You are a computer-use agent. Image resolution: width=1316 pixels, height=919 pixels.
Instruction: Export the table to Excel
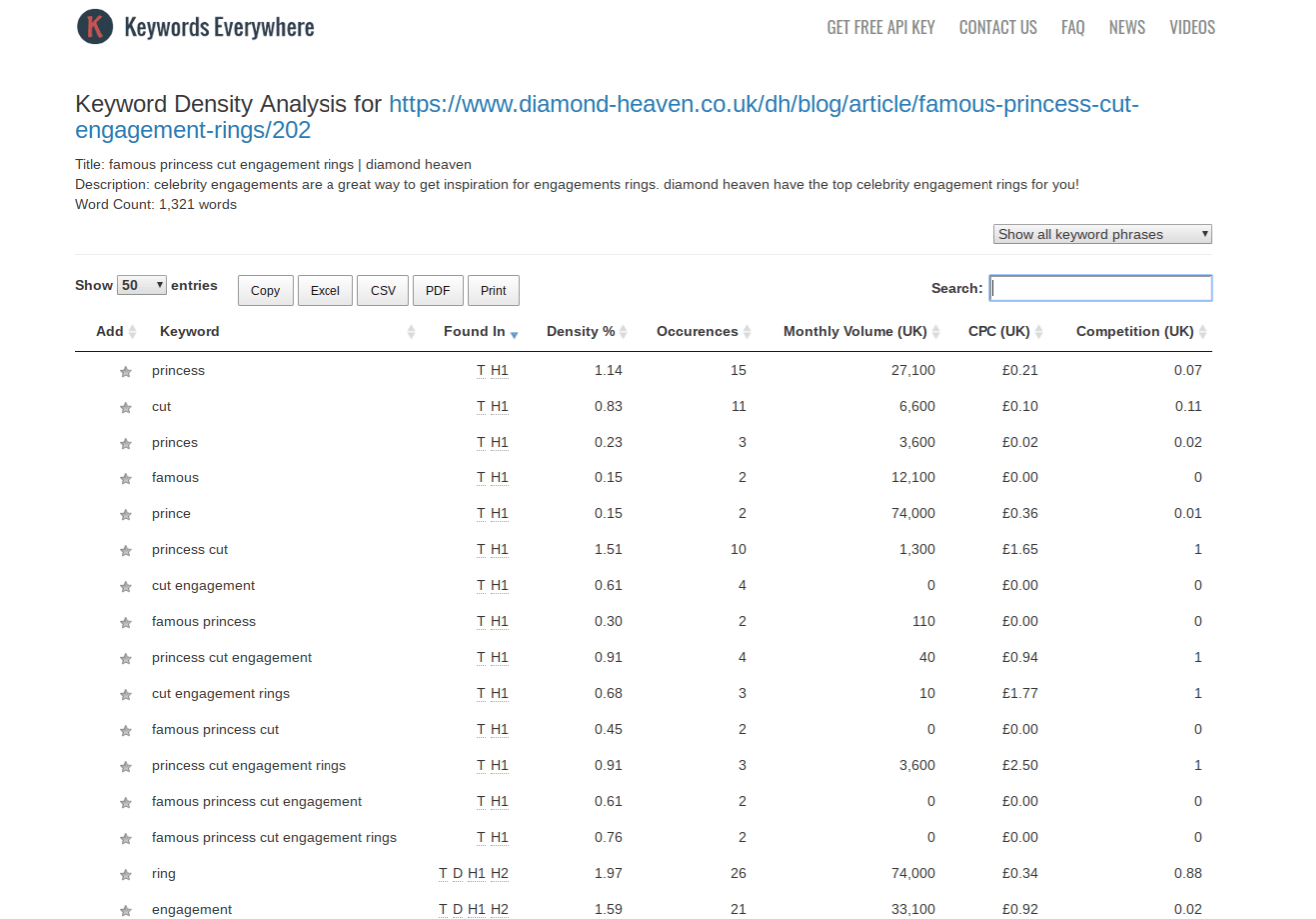325,290
